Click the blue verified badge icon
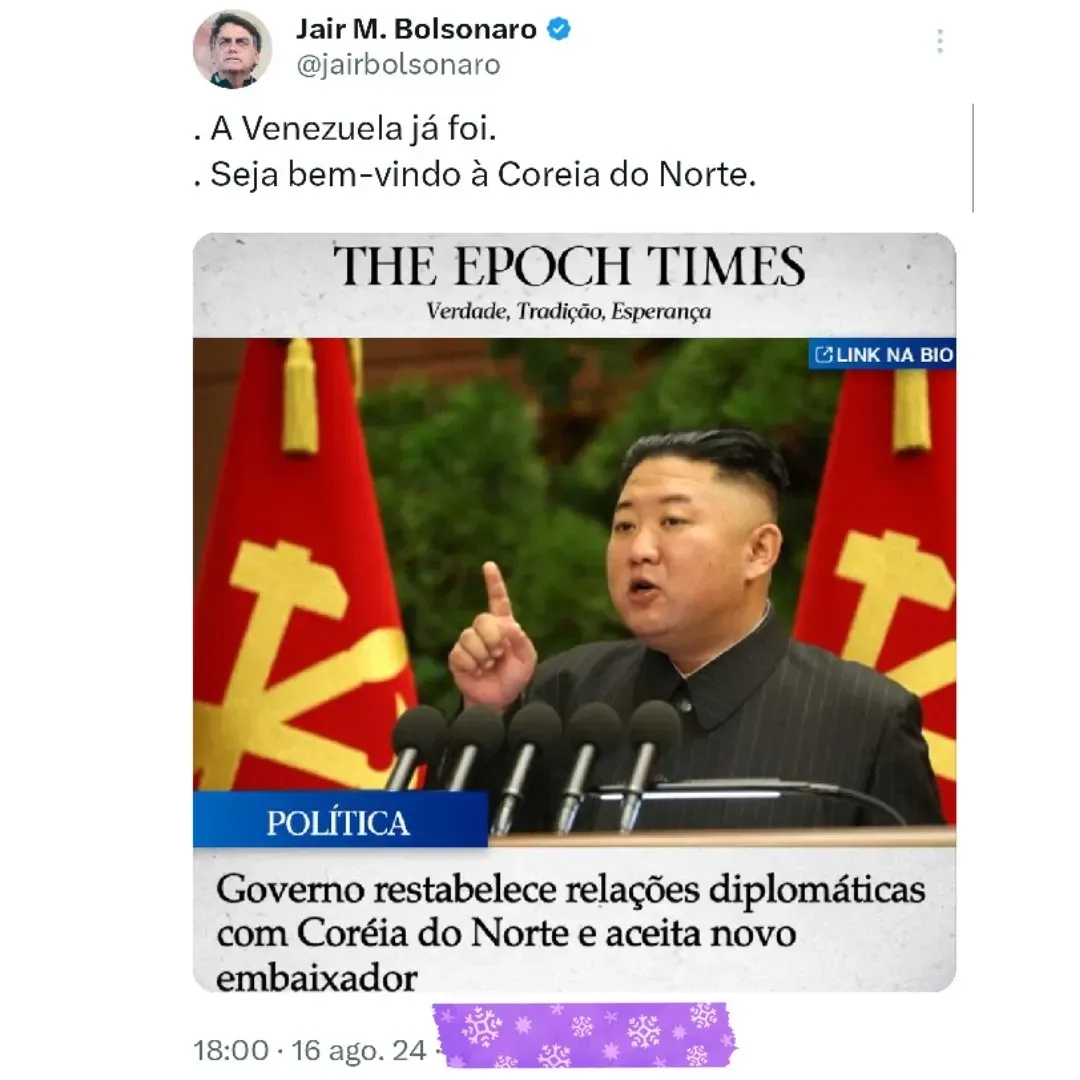The height and width of the screenshot is (1080, 1080). 559,29
